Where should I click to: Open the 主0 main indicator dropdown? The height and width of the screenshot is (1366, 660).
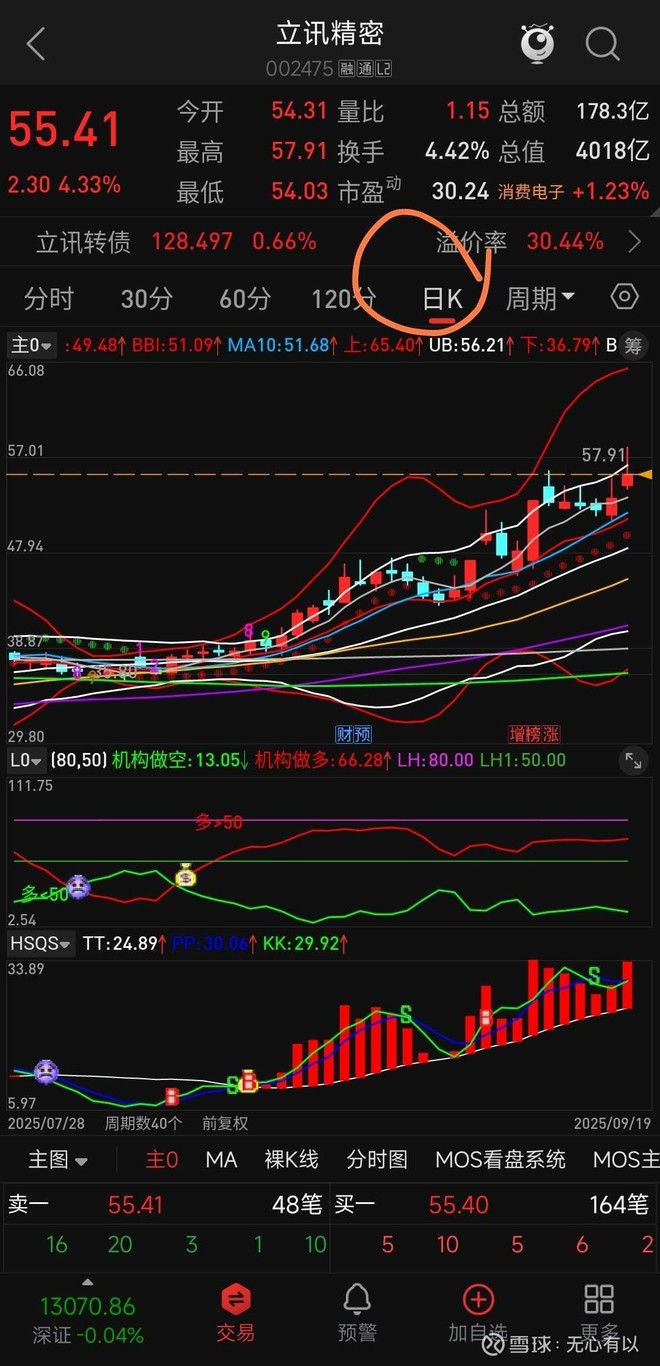pos(32,346)
